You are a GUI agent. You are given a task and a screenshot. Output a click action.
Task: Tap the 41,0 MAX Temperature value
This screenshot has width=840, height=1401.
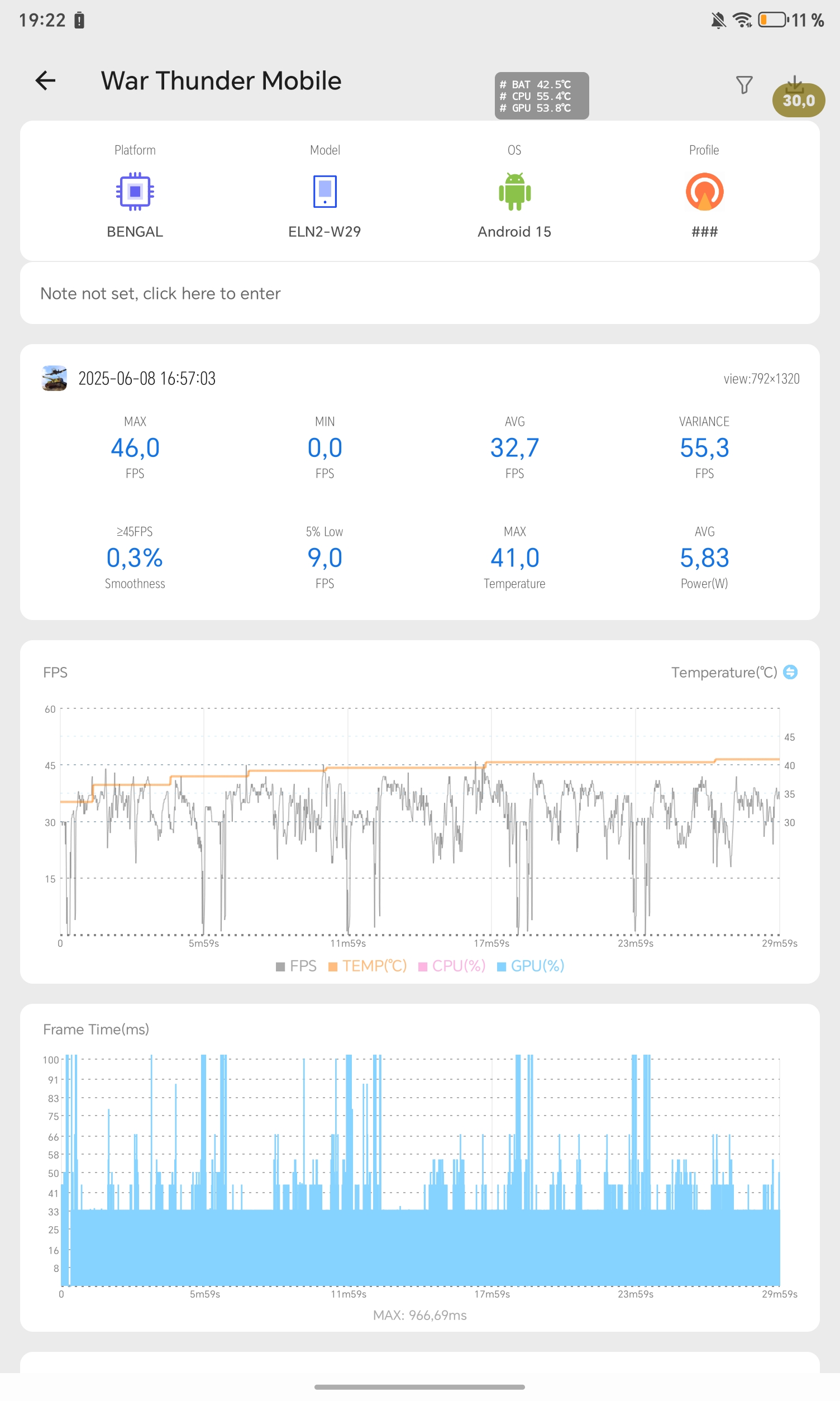[514, 557]
